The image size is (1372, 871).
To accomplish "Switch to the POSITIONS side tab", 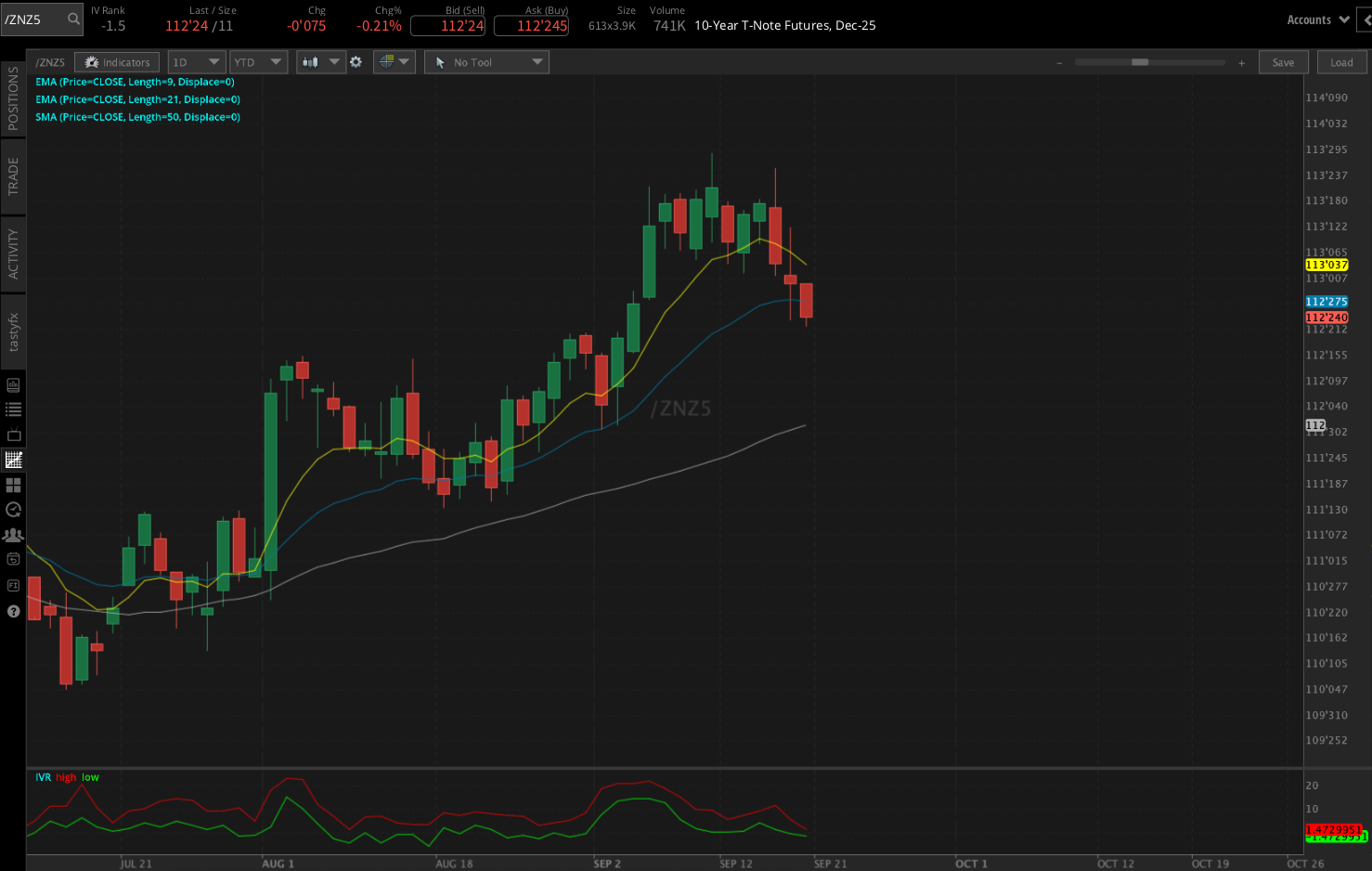I will [13, 97].
